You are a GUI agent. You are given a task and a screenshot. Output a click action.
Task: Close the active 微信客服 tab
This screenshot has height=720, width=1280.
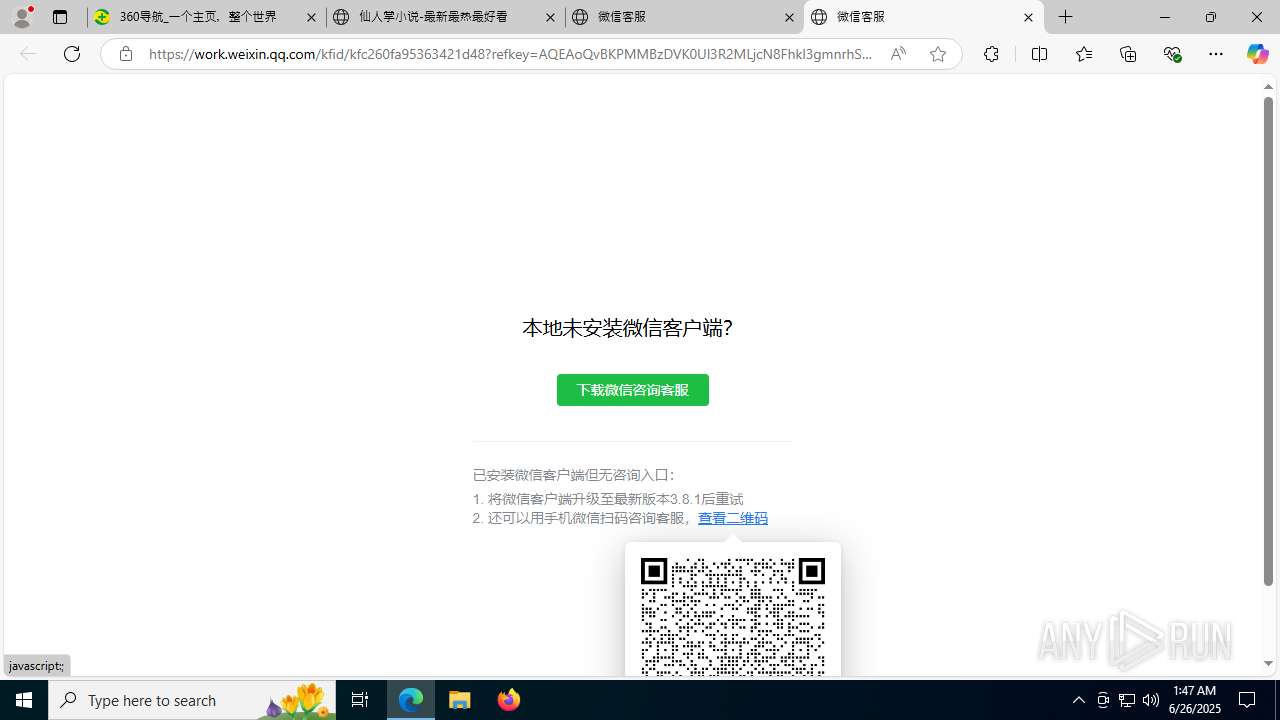click(x=1028, y=17)
